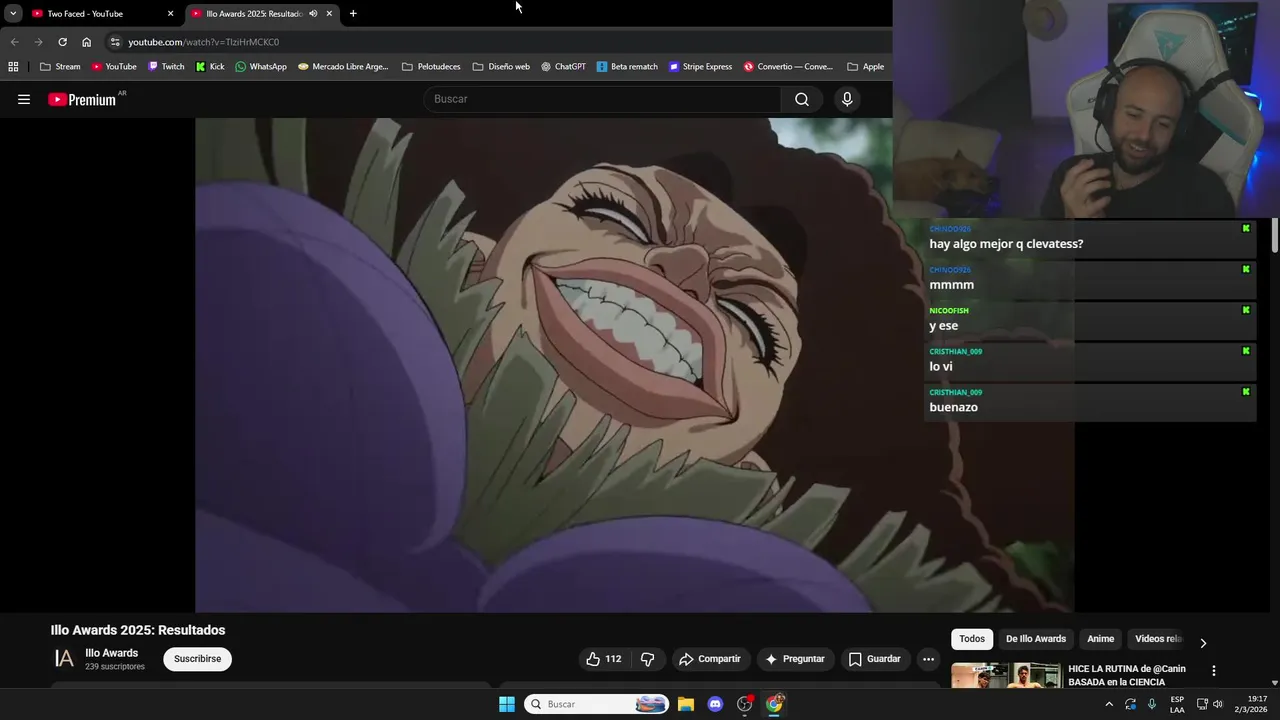Expand the Stream bookmarks folder
The width and height of the screenshot is (1280, 720).
click(x=60, y=67)
